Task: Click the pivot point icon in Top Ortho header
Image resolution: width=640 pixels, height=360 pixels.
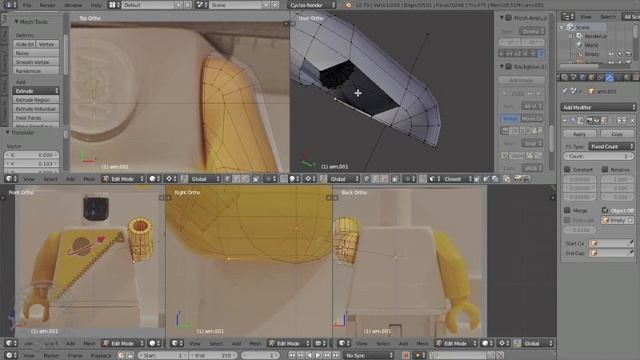Action: point(171,179)
